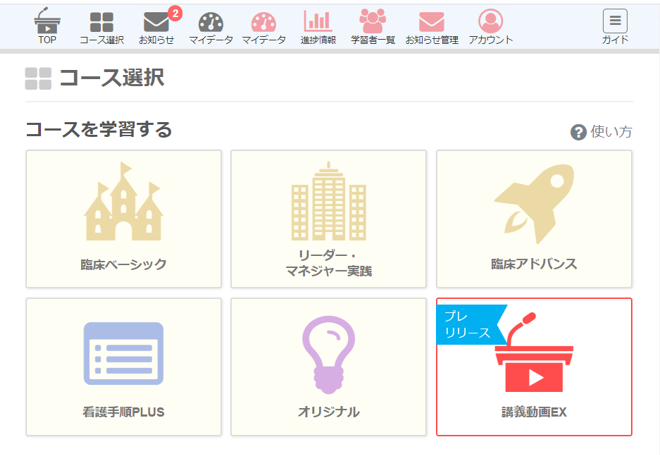Choose the オリジナル lightbulb course tile

pyautogui.click(x=328, y=366)
